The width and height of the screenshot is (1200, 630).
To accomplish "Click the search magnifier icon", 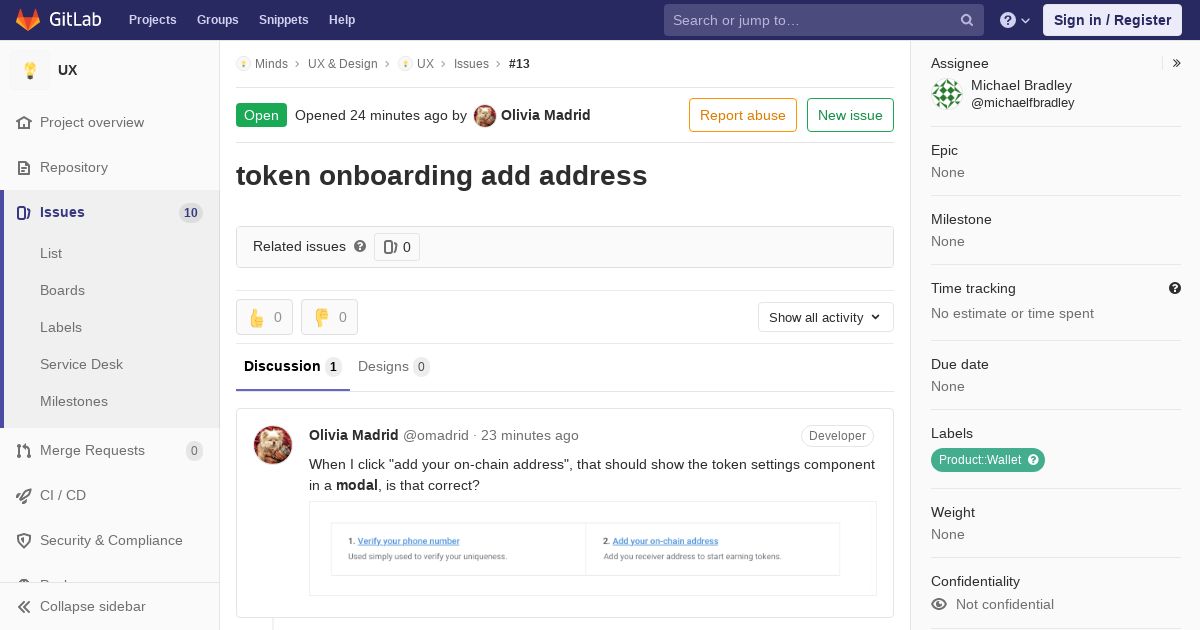I will click(967, 20).
